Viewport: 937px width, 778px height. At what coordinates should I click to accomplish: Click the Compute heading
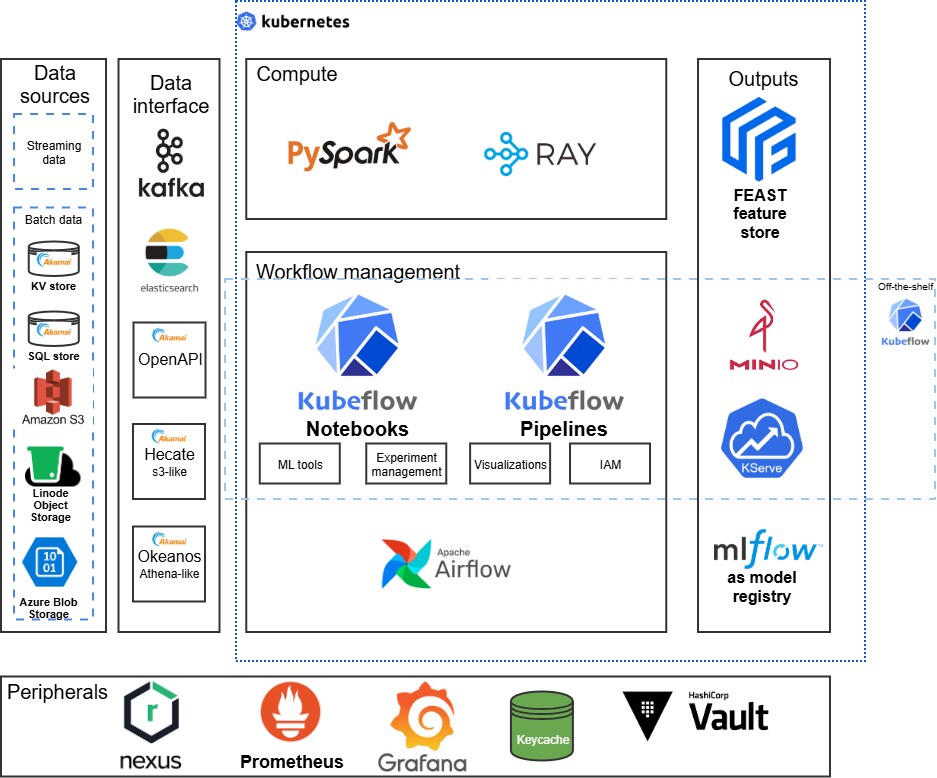[297, 74]
